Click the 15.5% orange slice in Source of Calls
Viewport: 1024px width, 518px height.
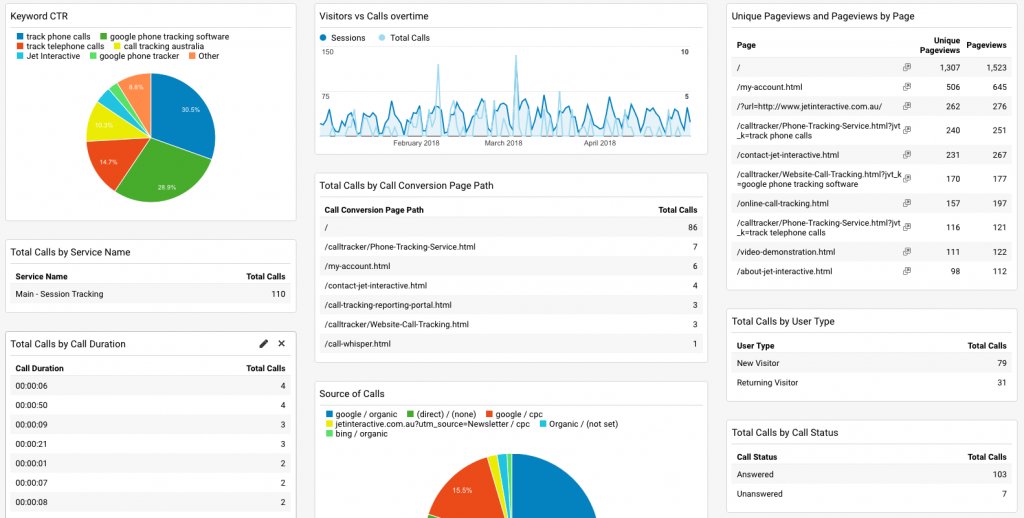point(460,487)
